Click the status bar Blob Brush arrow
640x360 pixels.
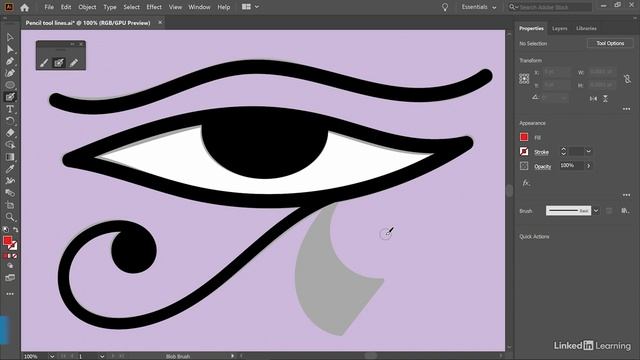tap(233, 356)
